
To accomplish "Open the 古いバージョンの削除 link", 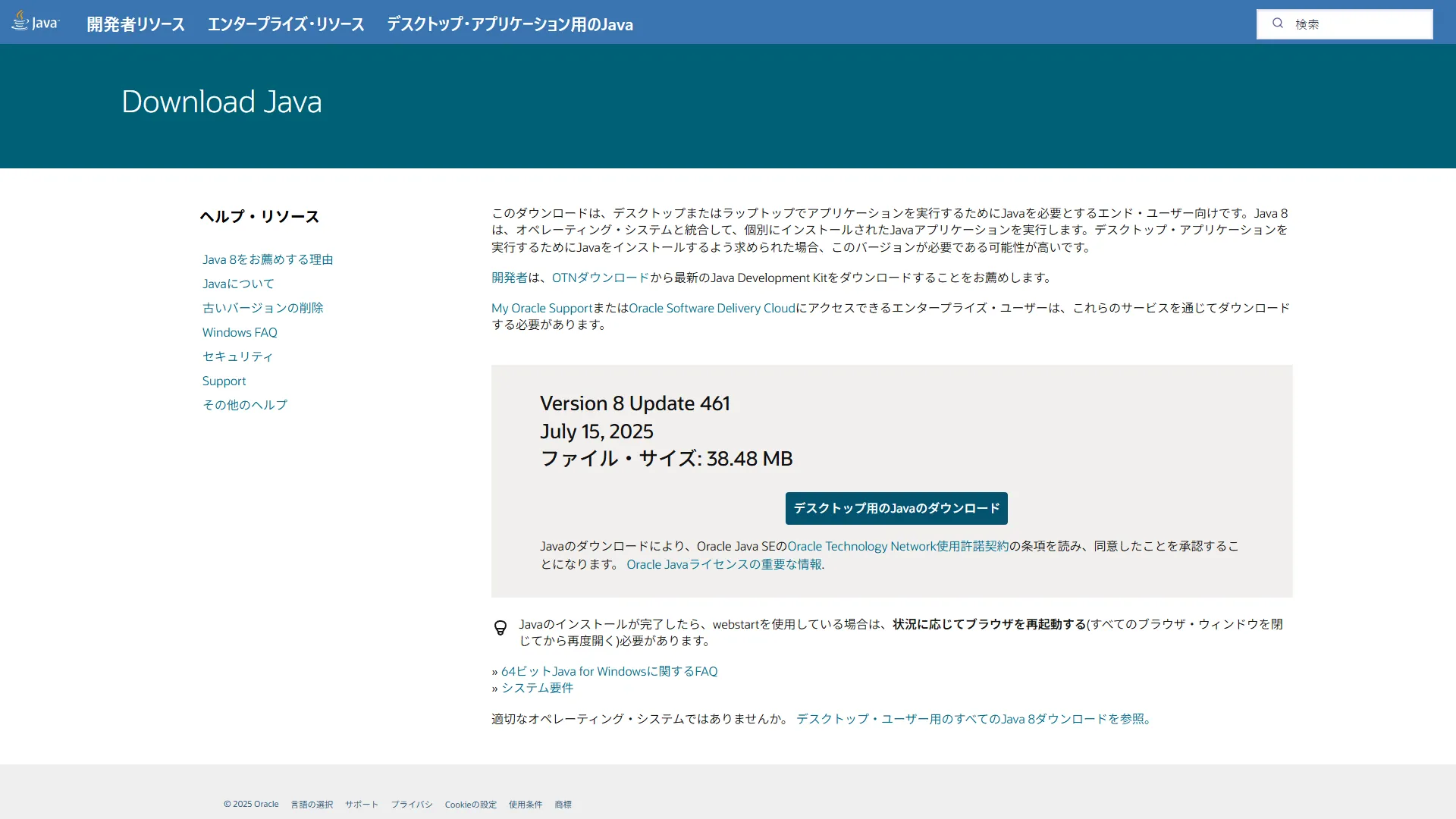I will point(263,307).
